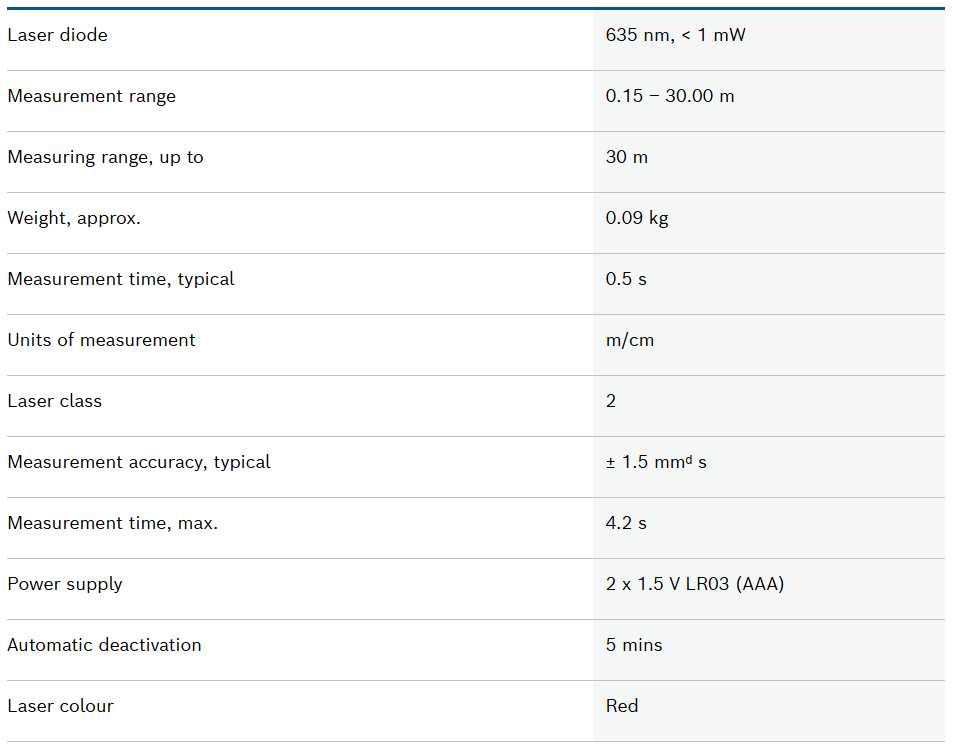953x746 pixels.
Task: Click the "Weight, approx." label
Action: coord(74,218)
